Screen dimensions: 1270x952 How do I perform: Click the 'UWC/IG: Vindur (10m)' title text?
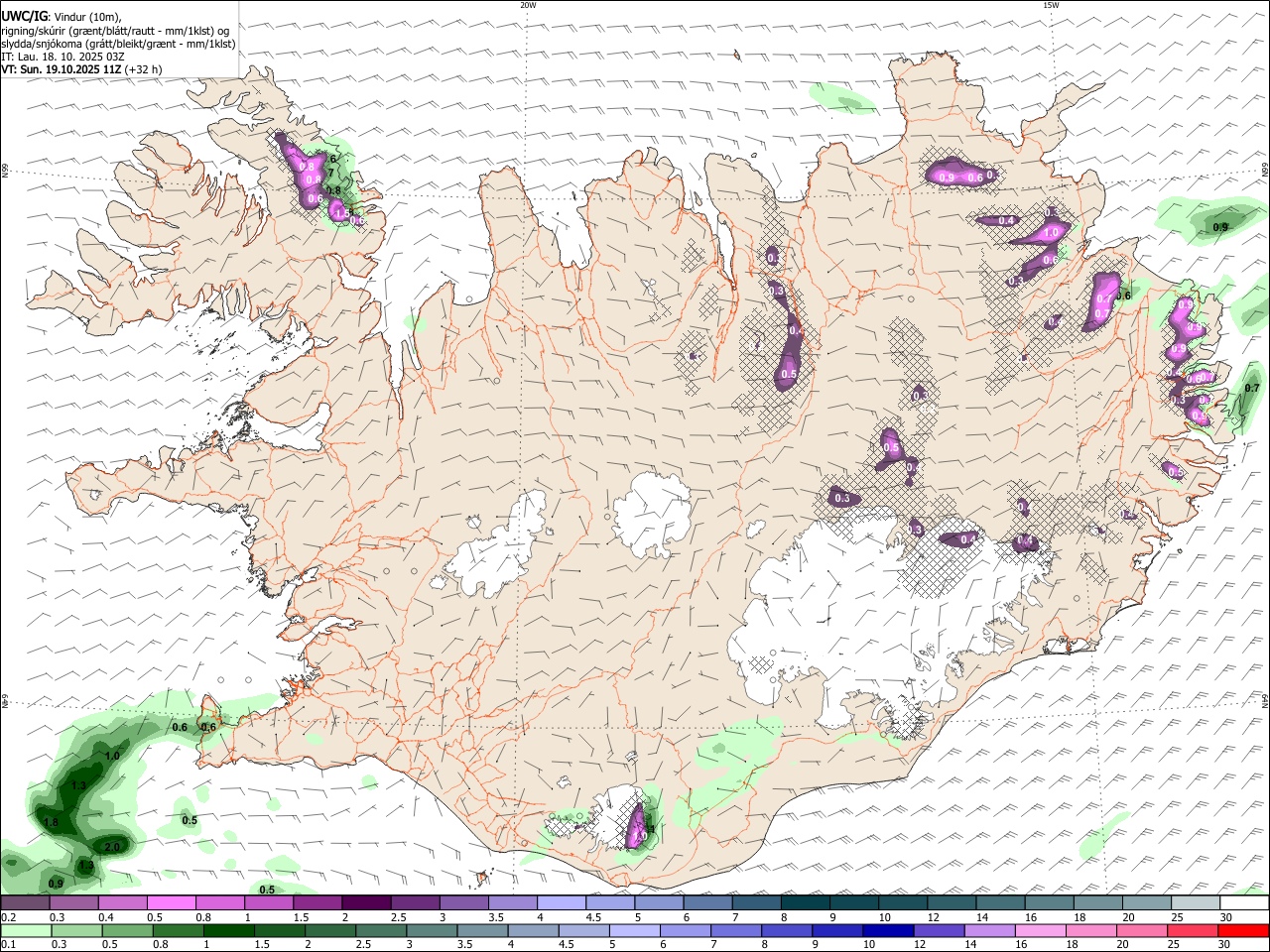(x=62, y=17)
